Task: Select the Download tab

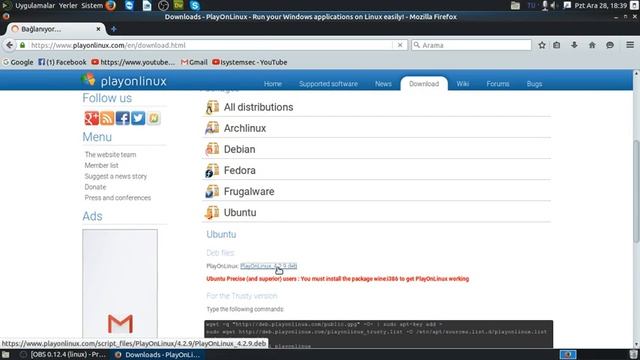Action: [x=424, y=84]
